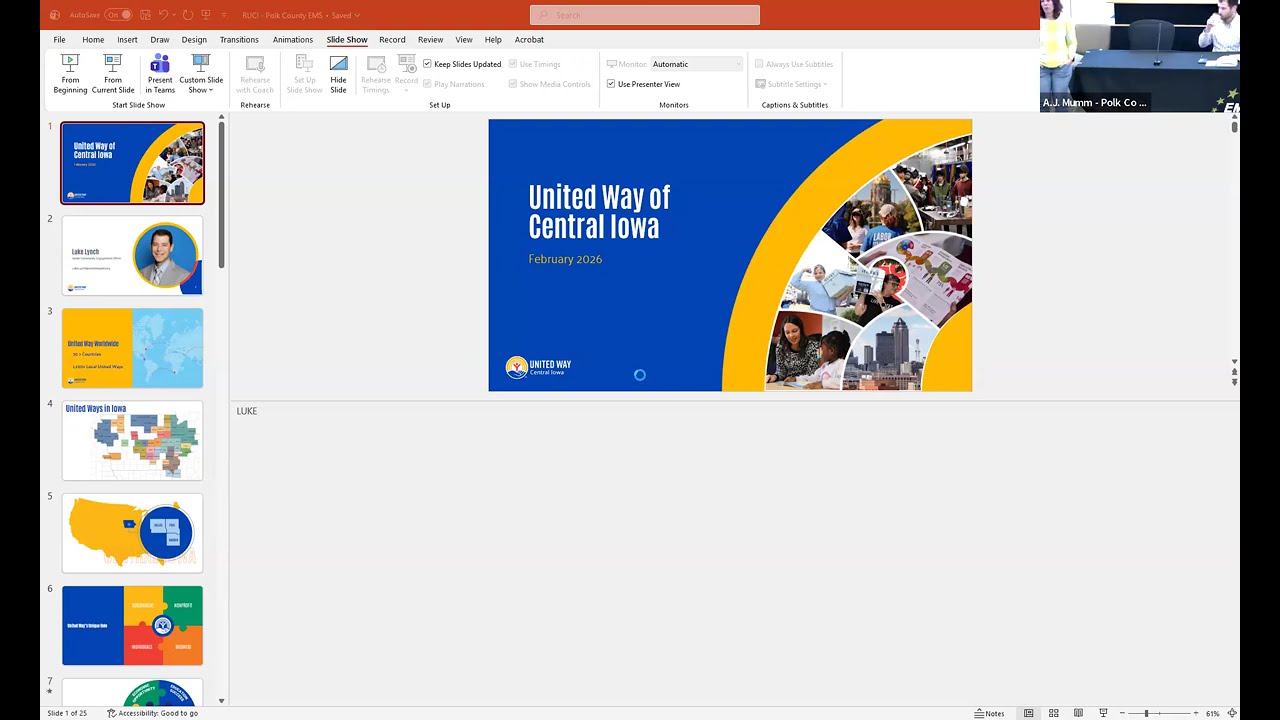Open Customize Quick Access Toolbar dropdown
Screen dimensions: 1280x720
click(224, 15)
